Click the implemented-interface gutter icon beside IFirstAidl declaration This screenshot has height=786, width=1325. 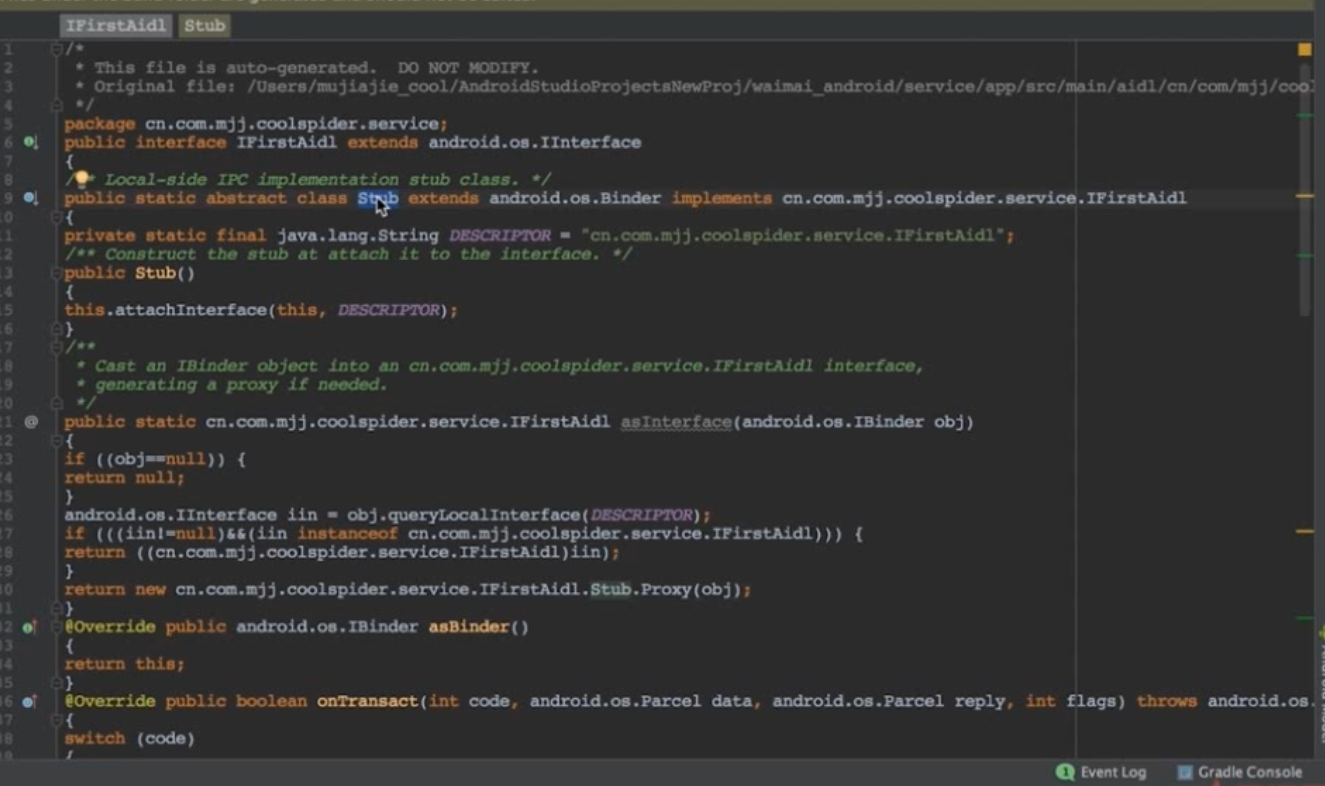[30, 142]
